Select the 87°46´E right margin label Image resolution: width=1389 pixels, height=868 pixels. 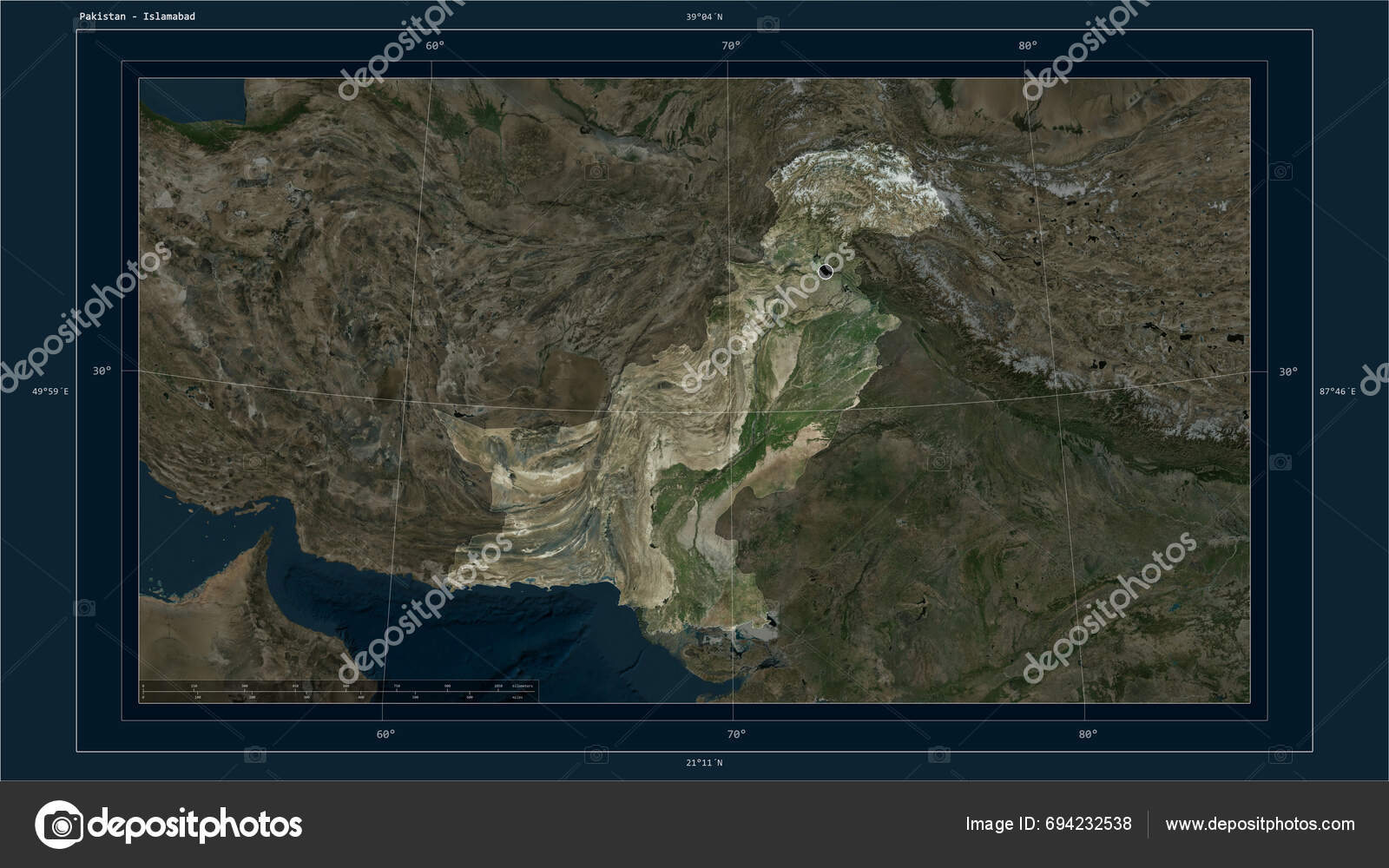click(1339, 392)
